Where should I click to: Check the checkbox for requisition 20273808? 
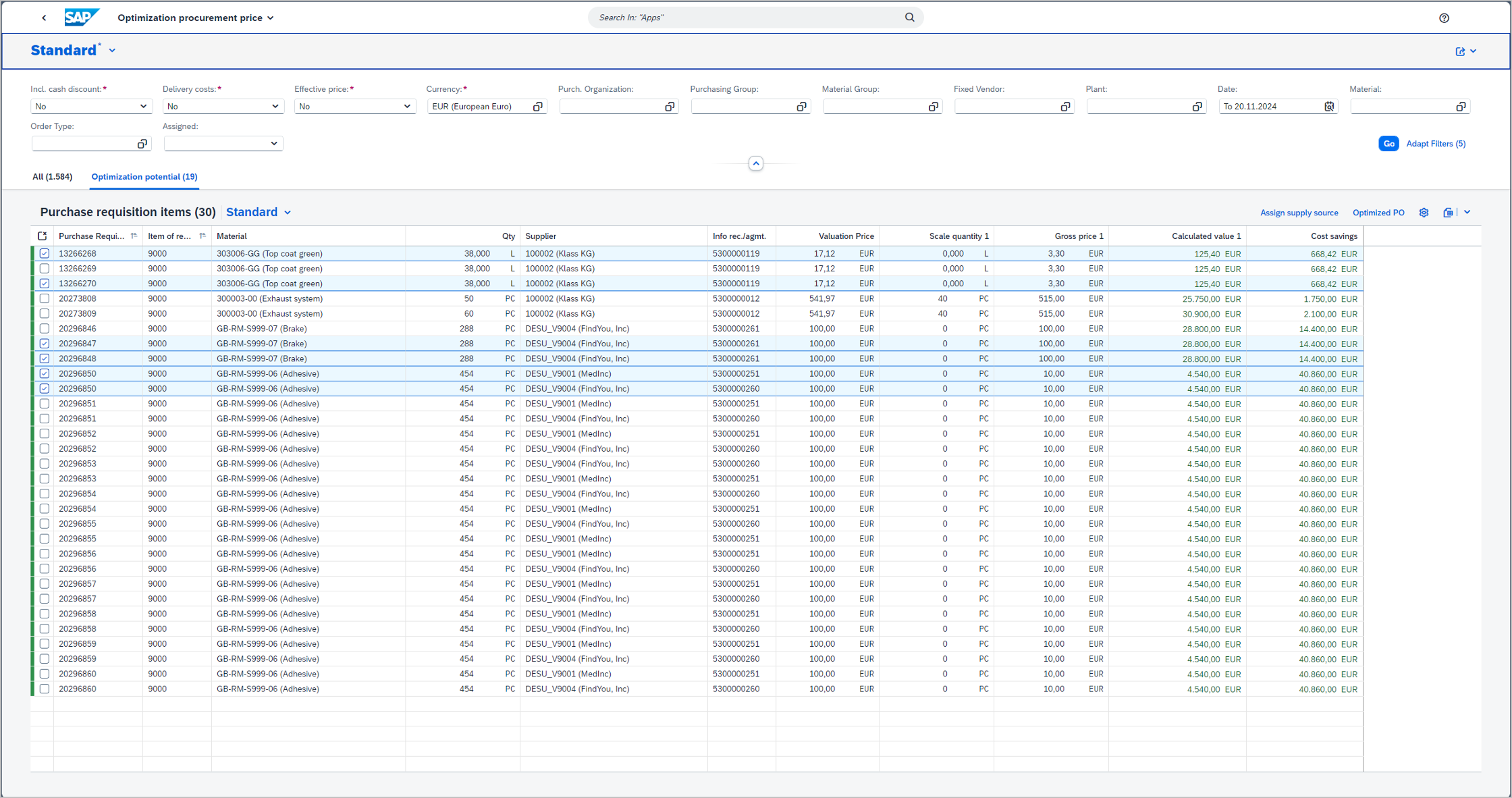44,298
